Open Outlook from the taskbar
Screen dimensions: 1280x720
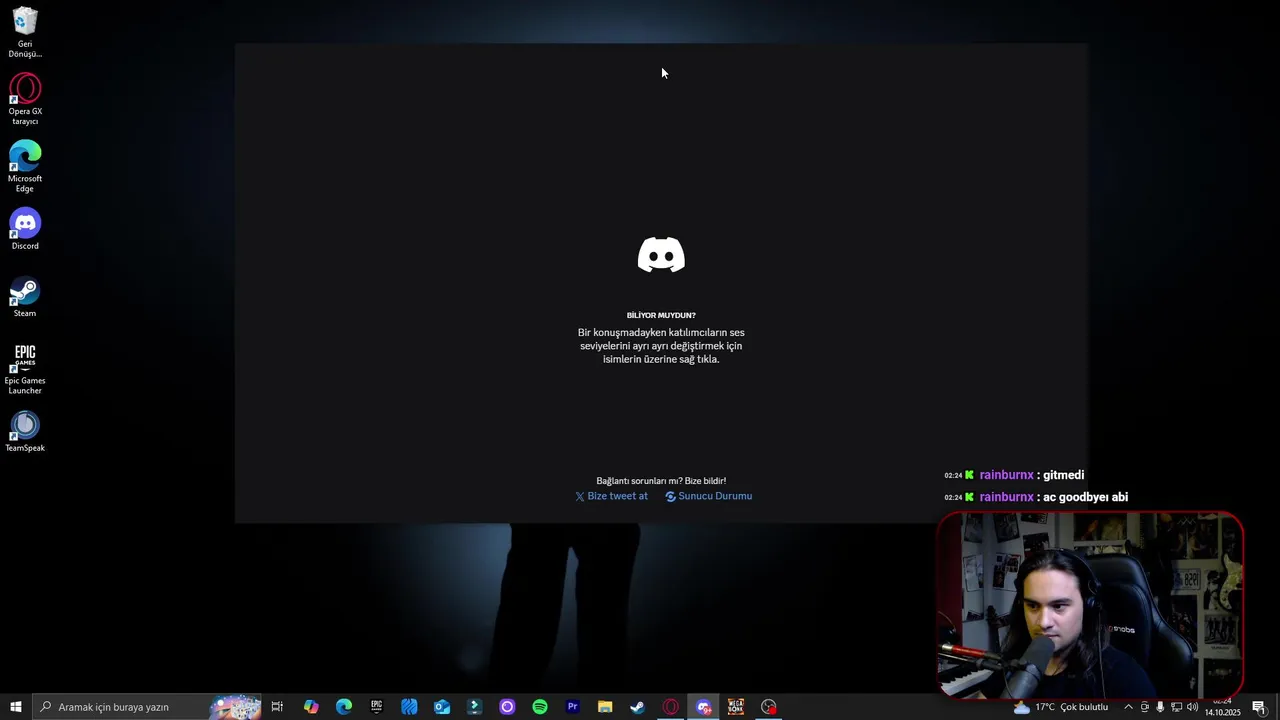[x=442, y=707]
